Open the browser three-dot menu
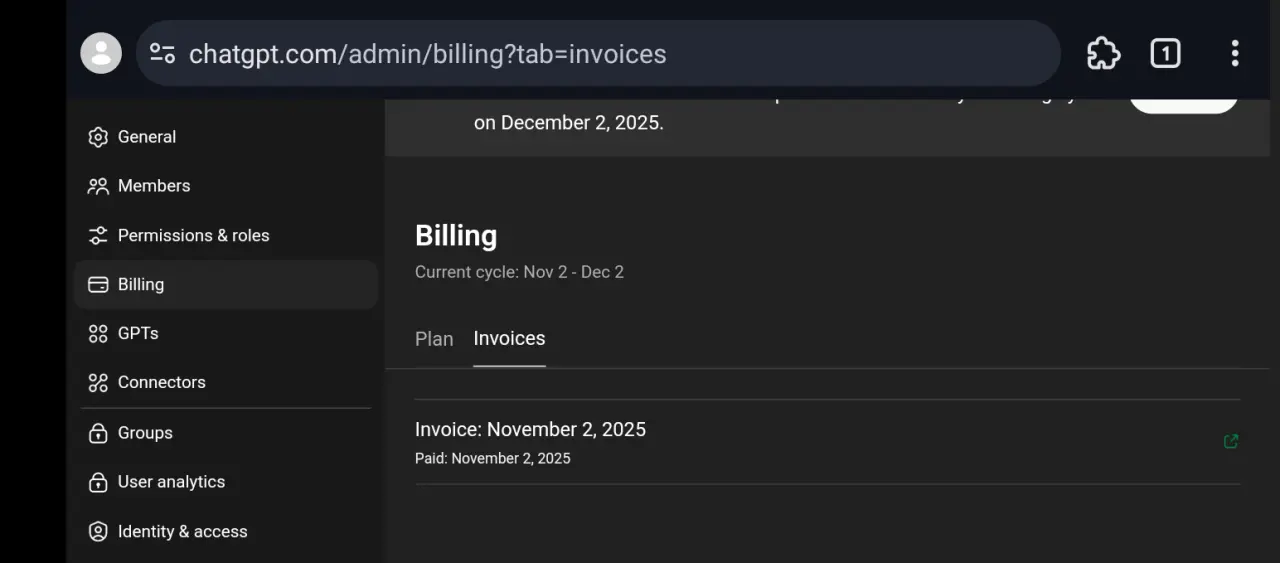Viewport: 1280px width, 563px height. pyautogui.click(x=1235, y=53)
